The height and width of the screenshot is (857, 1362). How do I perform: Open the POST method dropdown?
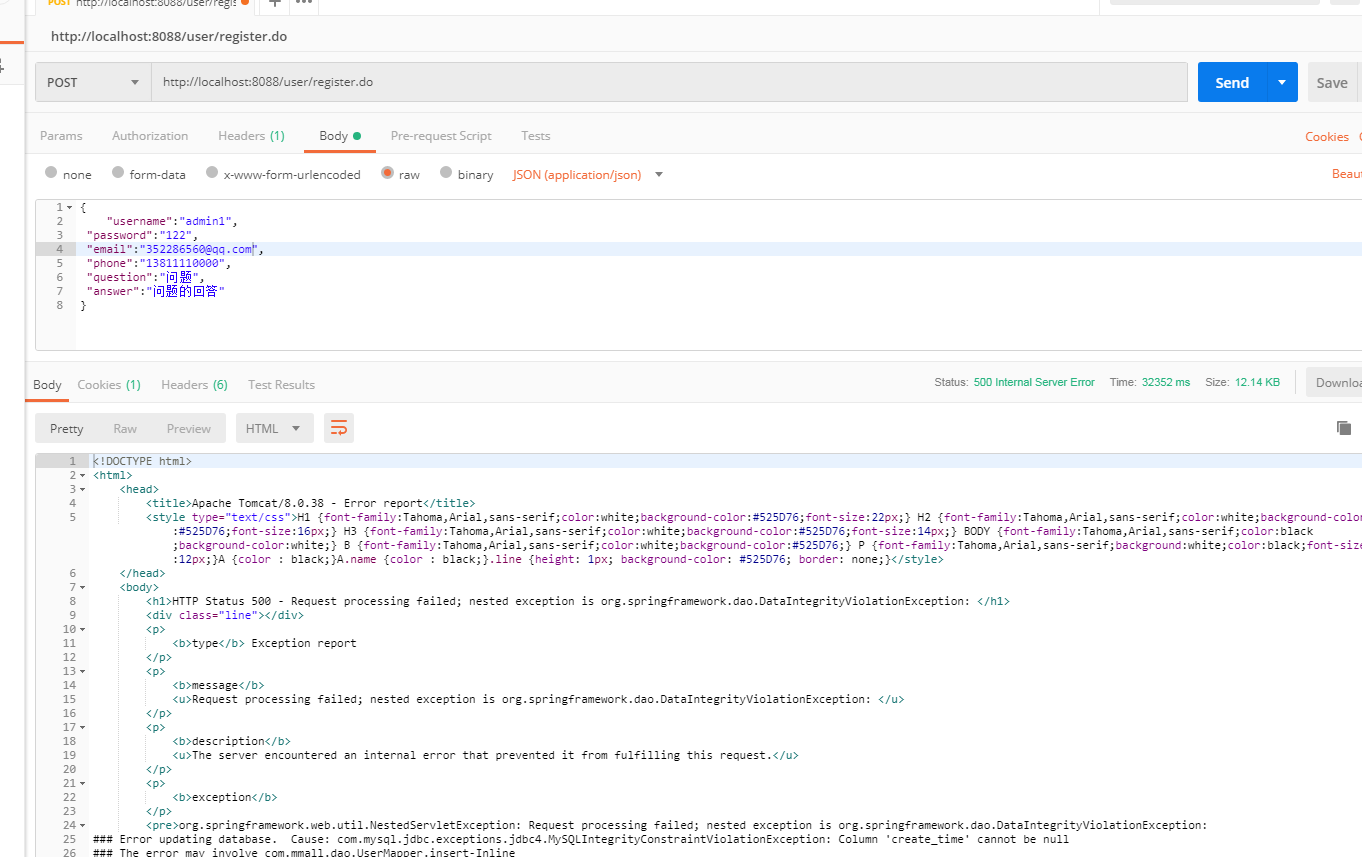pos(93,82)
